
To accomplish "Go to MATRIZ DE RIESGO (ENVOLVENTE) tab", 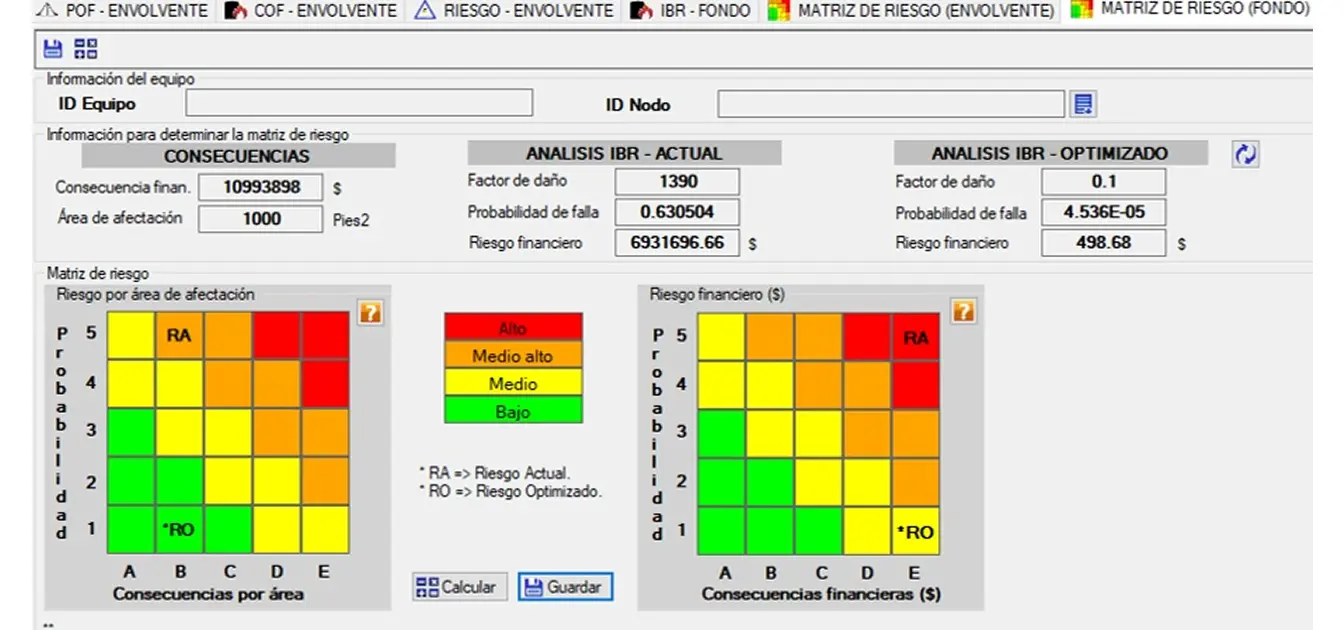I will [912, 11].
